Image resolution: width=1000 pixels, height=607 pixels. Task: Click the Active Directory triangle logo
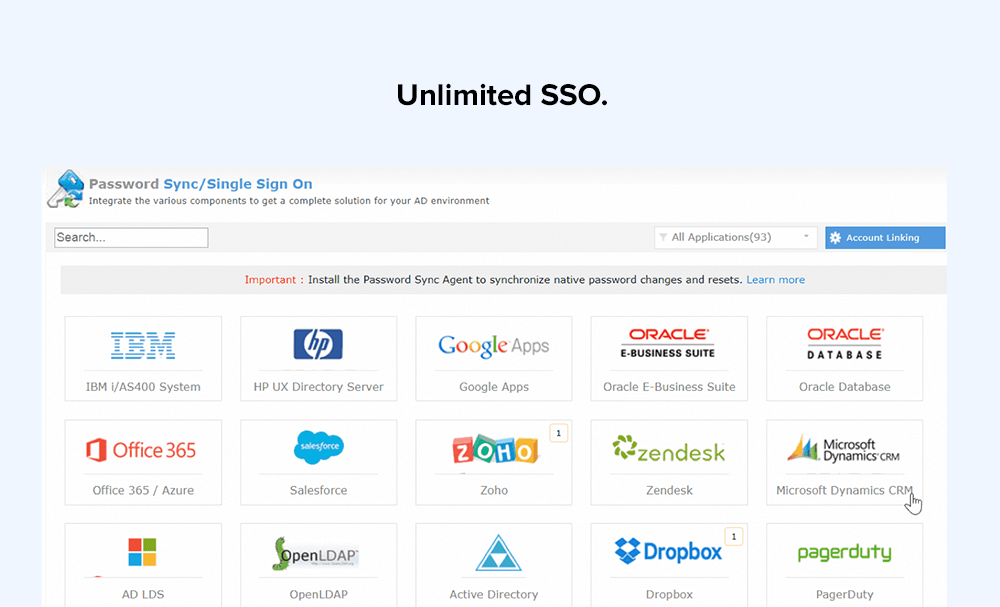[498, 553]
